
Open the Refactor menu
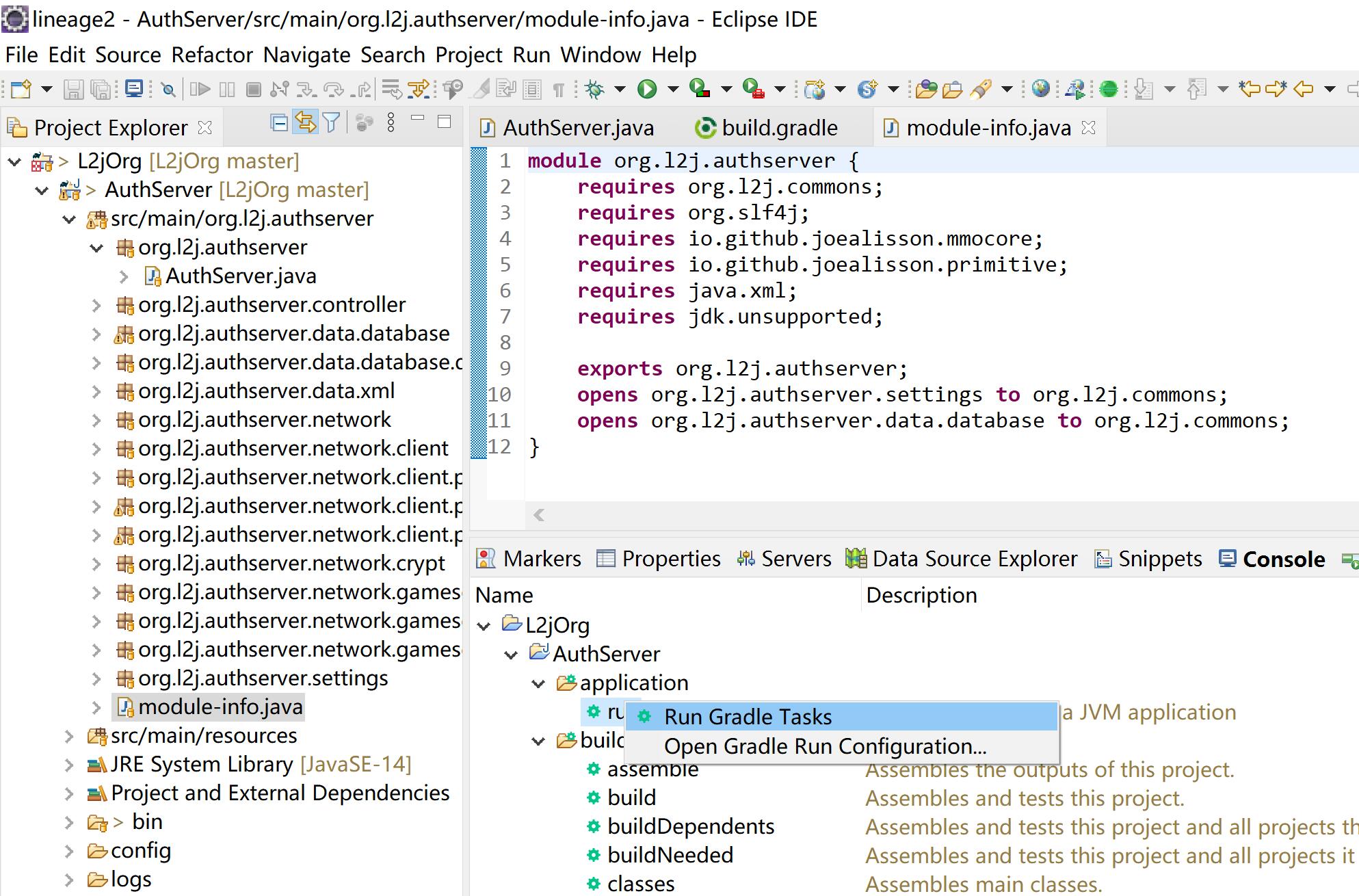tap(212, 55)
